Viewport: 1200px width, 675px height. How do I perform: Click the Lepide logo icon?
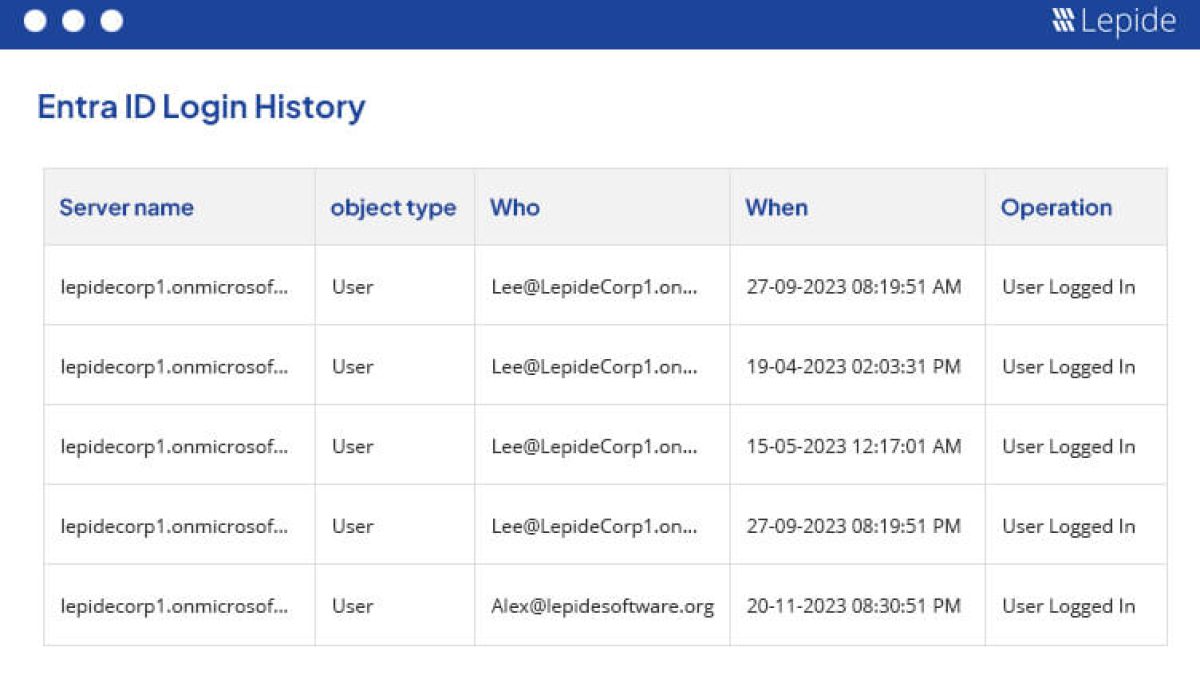click(x=1063, y=21)
